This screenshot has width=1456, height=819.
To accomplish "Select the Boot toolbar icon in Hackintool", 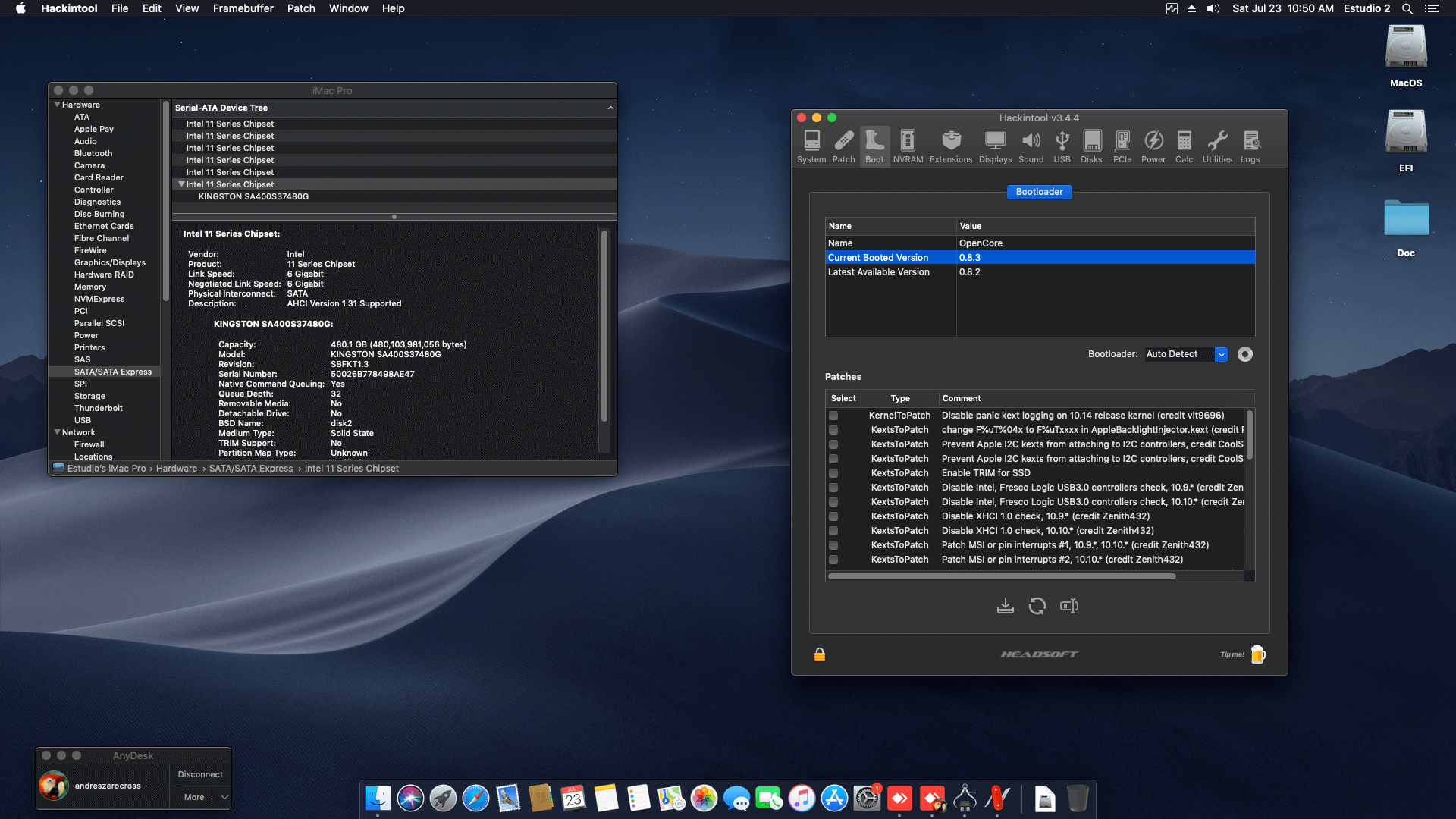I will pyautogui.click(x=874, y=146).
